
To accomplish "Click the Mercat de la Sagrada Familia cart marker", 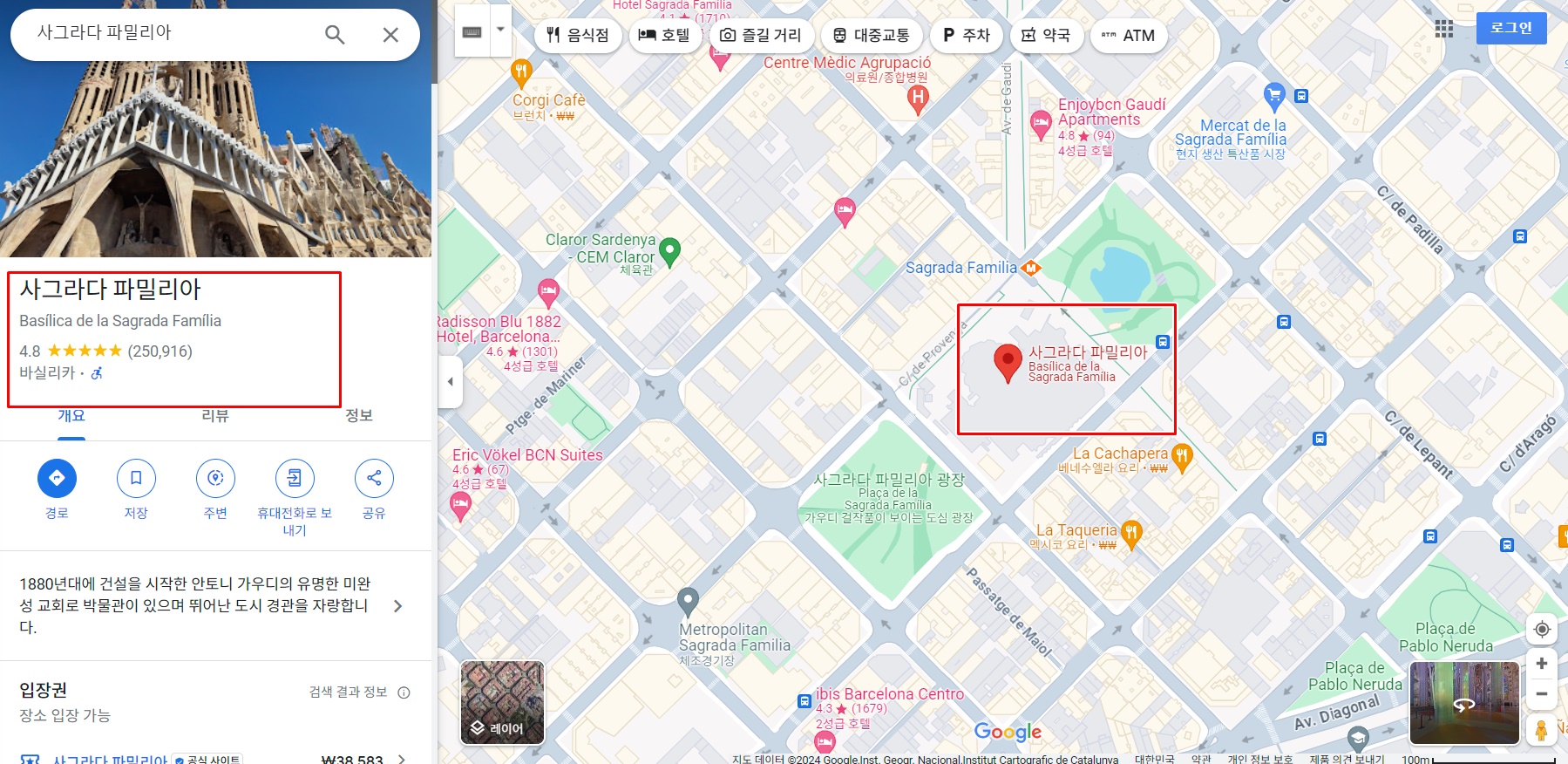I will 1274,95.
